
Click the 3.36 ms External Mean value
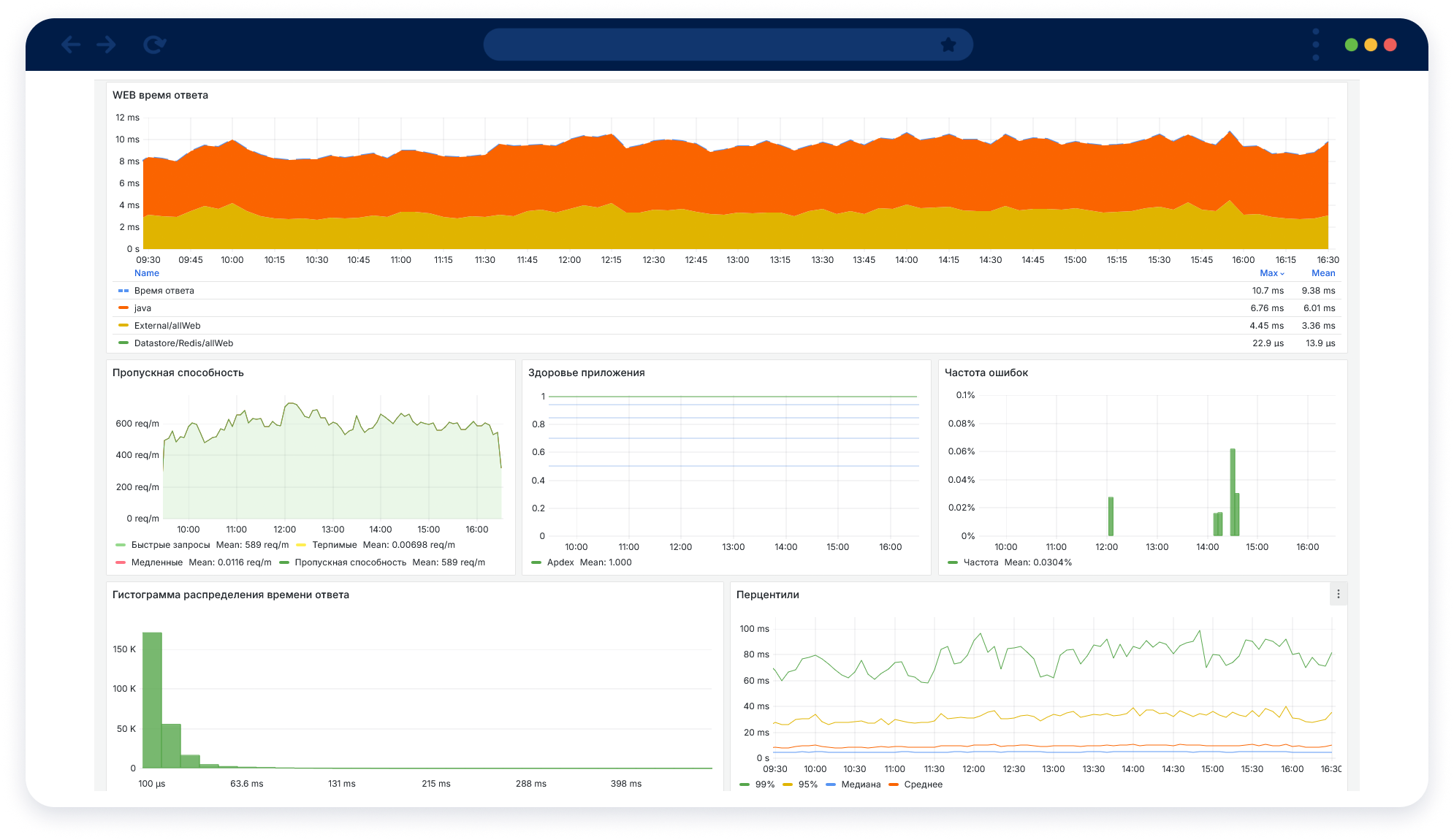coord(1318,326)
